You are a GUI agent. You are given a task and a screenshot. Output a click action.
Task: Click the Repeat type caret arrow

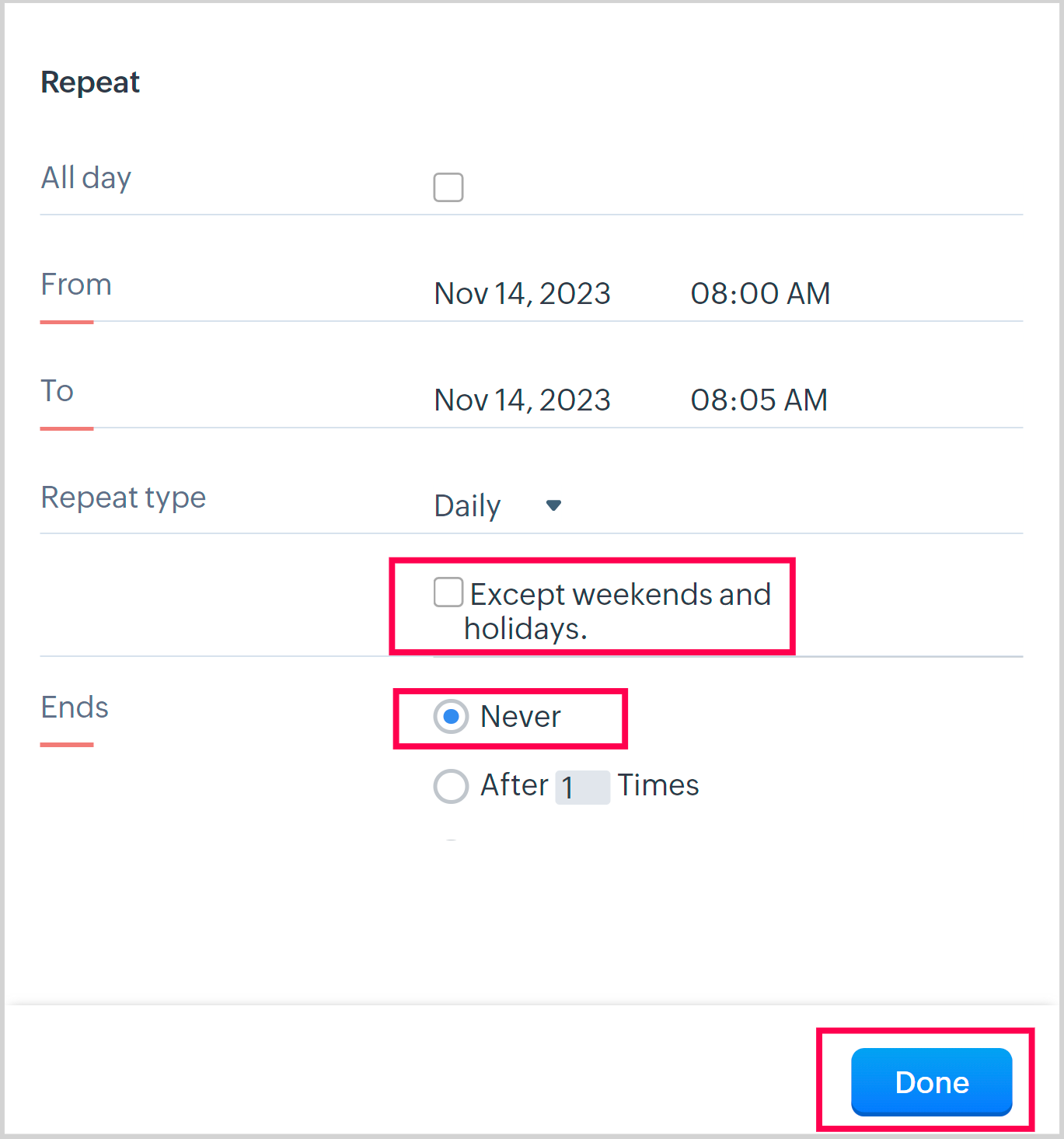[553, 505]
